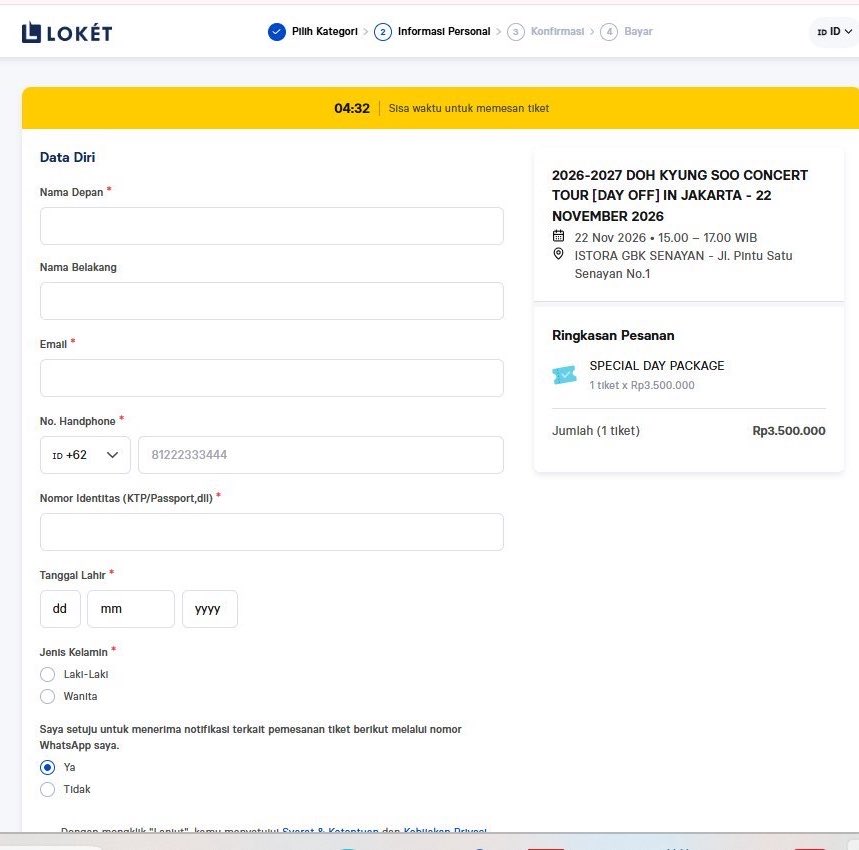The width and height of the screenshot is (859, 850).
Task: Go to Pilih Kategori step
Action: (x=324, y=32)
